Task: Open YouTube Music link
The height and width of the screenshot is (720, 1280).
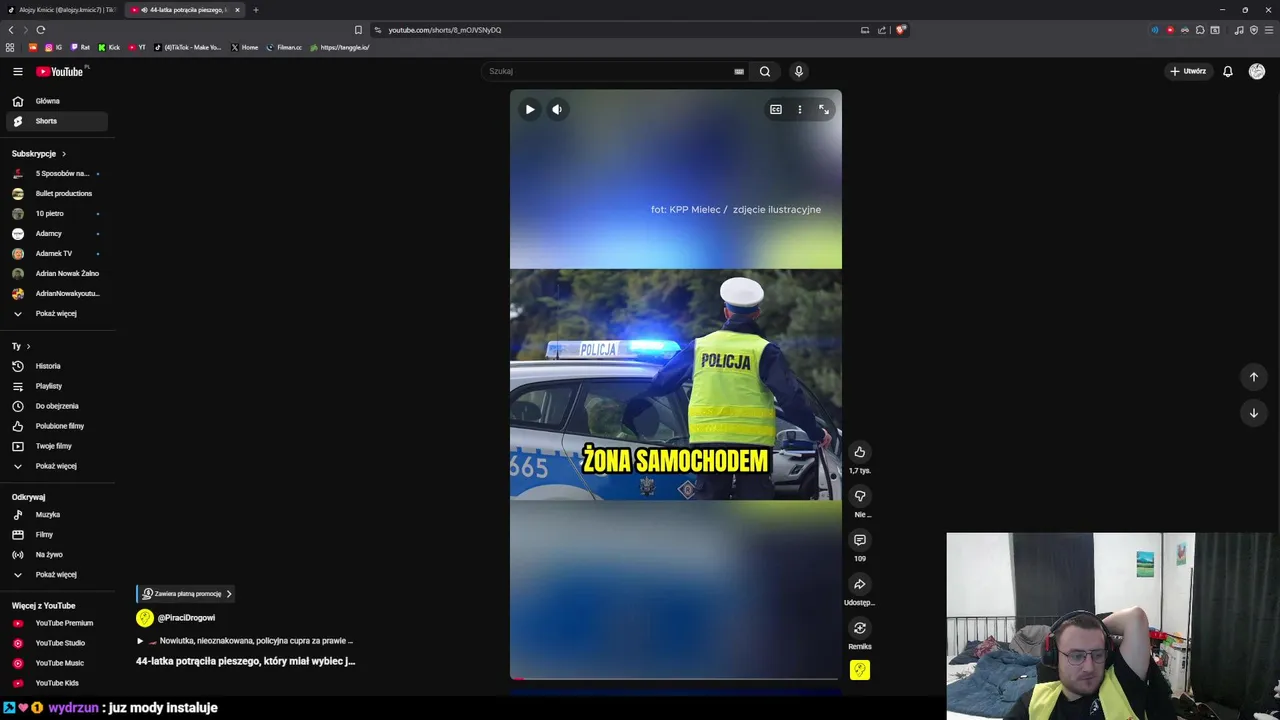Action: pos(57,663)
